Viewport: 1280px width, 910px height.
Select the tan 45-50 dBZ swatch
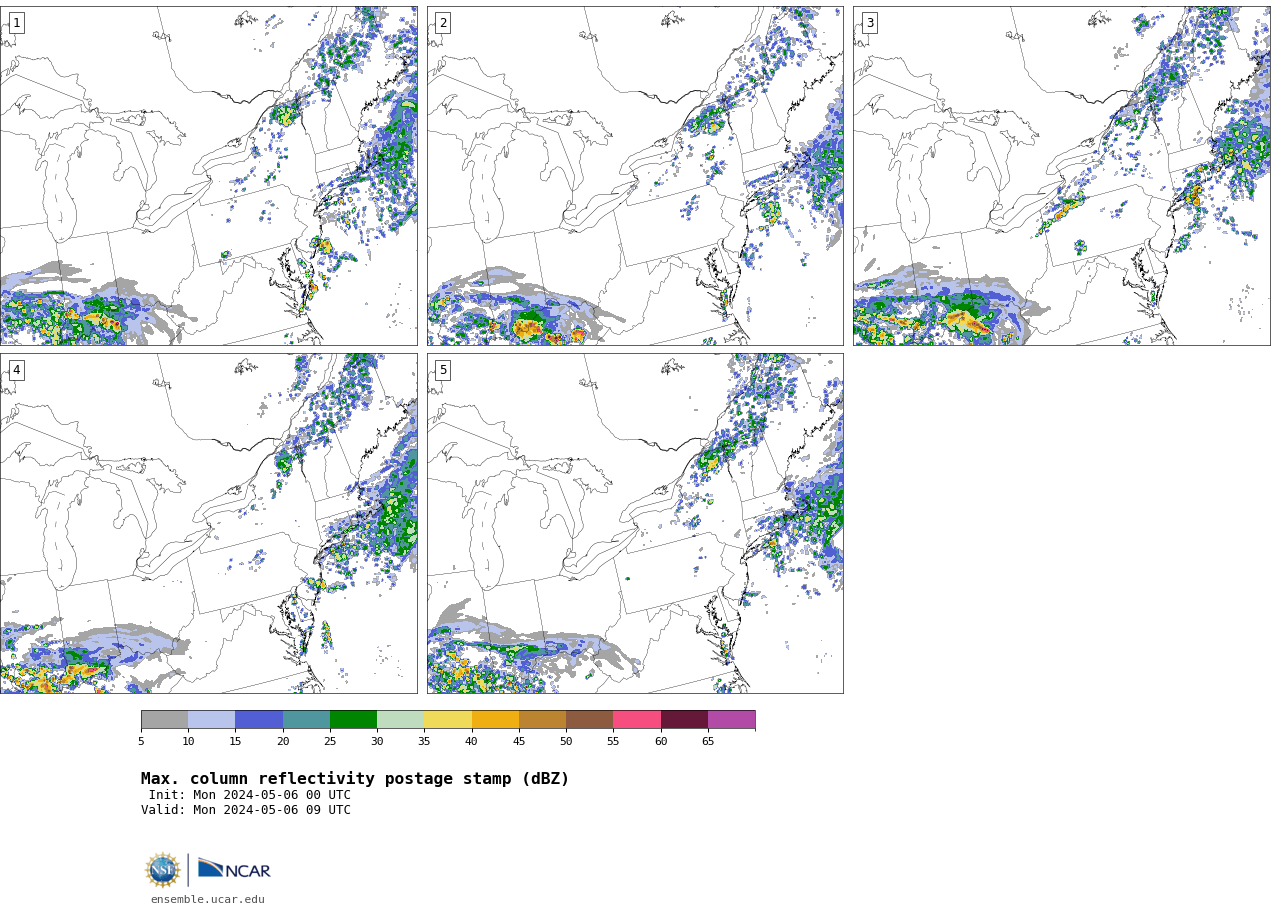pyautogui.click(x=542, y=720)
